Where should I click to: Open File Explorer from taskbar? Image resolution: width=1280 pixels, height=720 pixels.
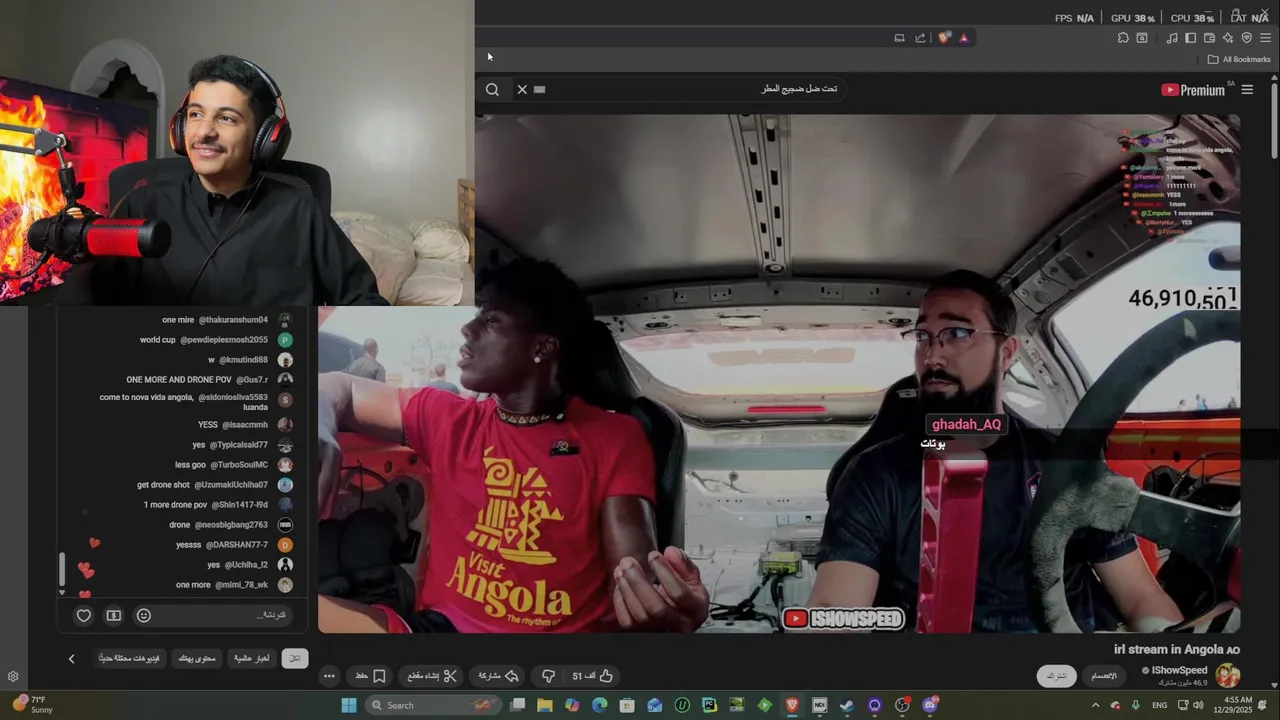click(544, 705)
